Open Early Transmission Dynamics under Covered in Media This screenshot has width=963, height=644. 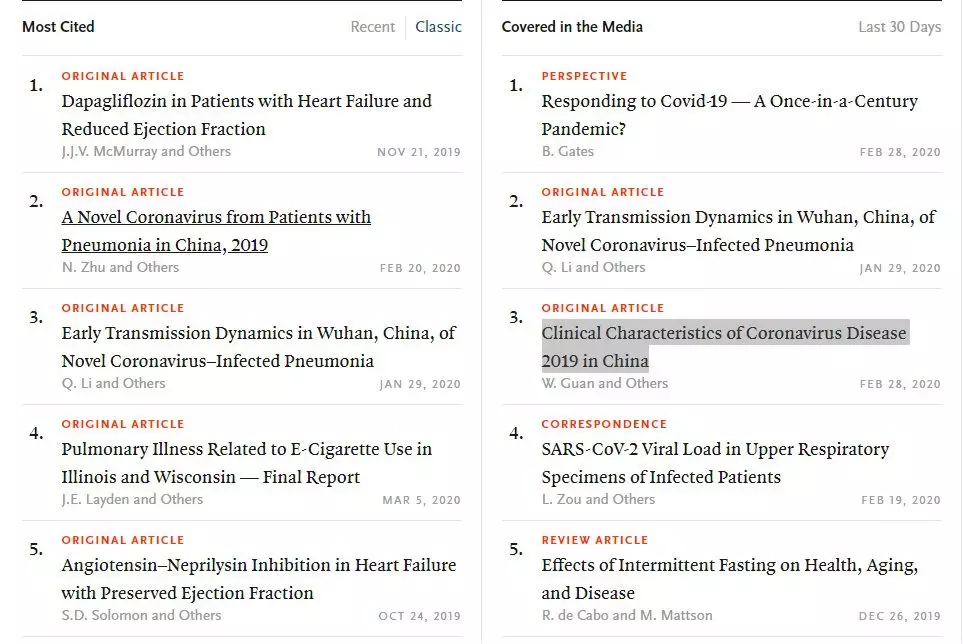pos(738,231)
